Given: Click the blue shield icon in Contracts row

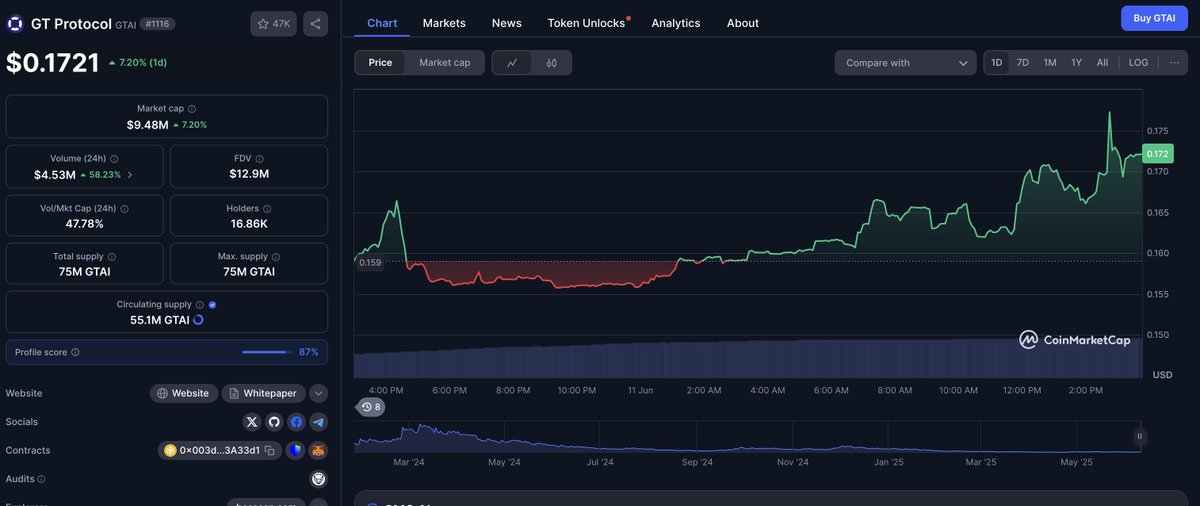Looking at the screenshot, I should tap(295, 451).
